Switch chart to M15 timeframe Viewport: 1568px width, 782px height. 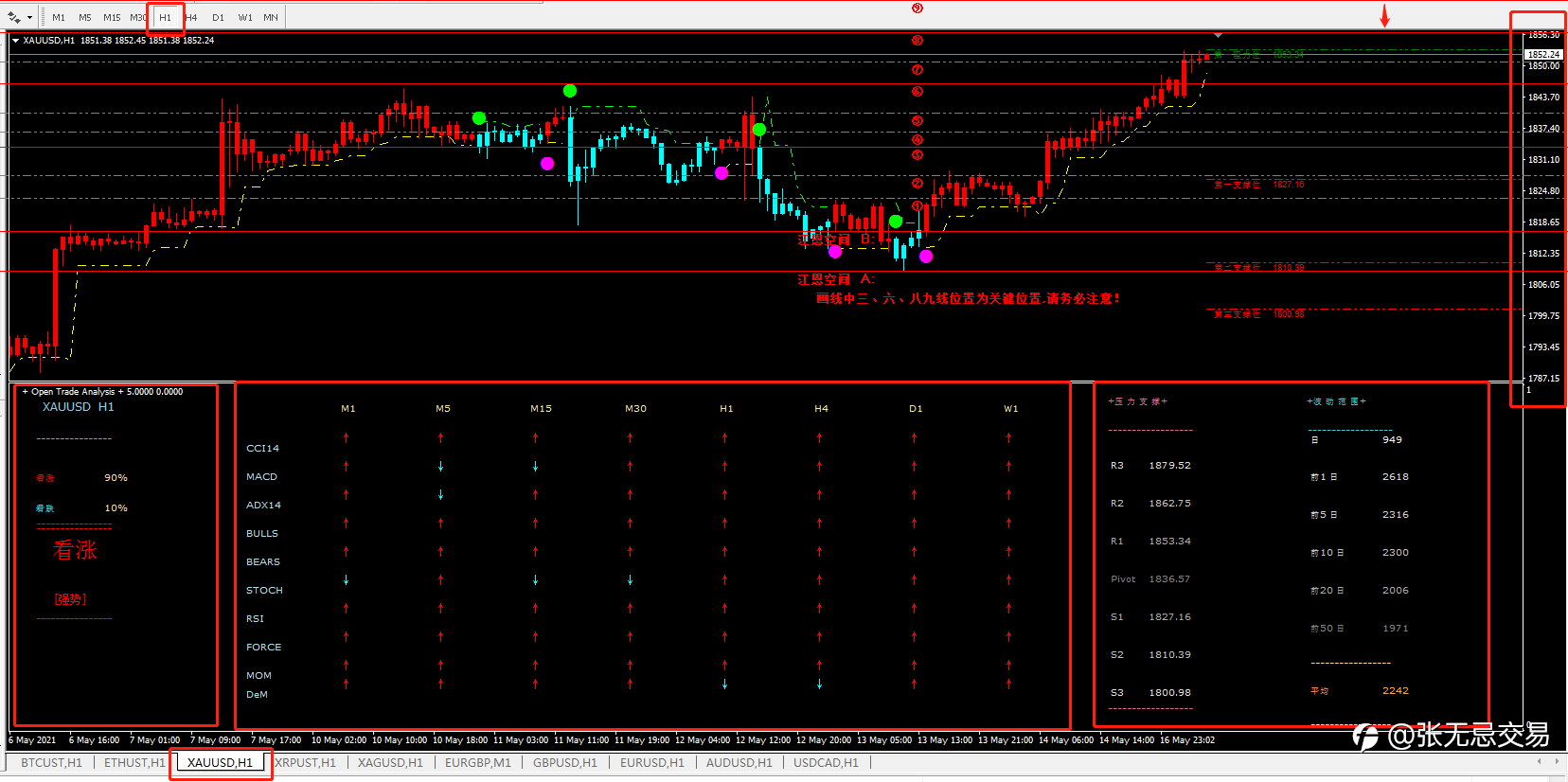[112, 17]
